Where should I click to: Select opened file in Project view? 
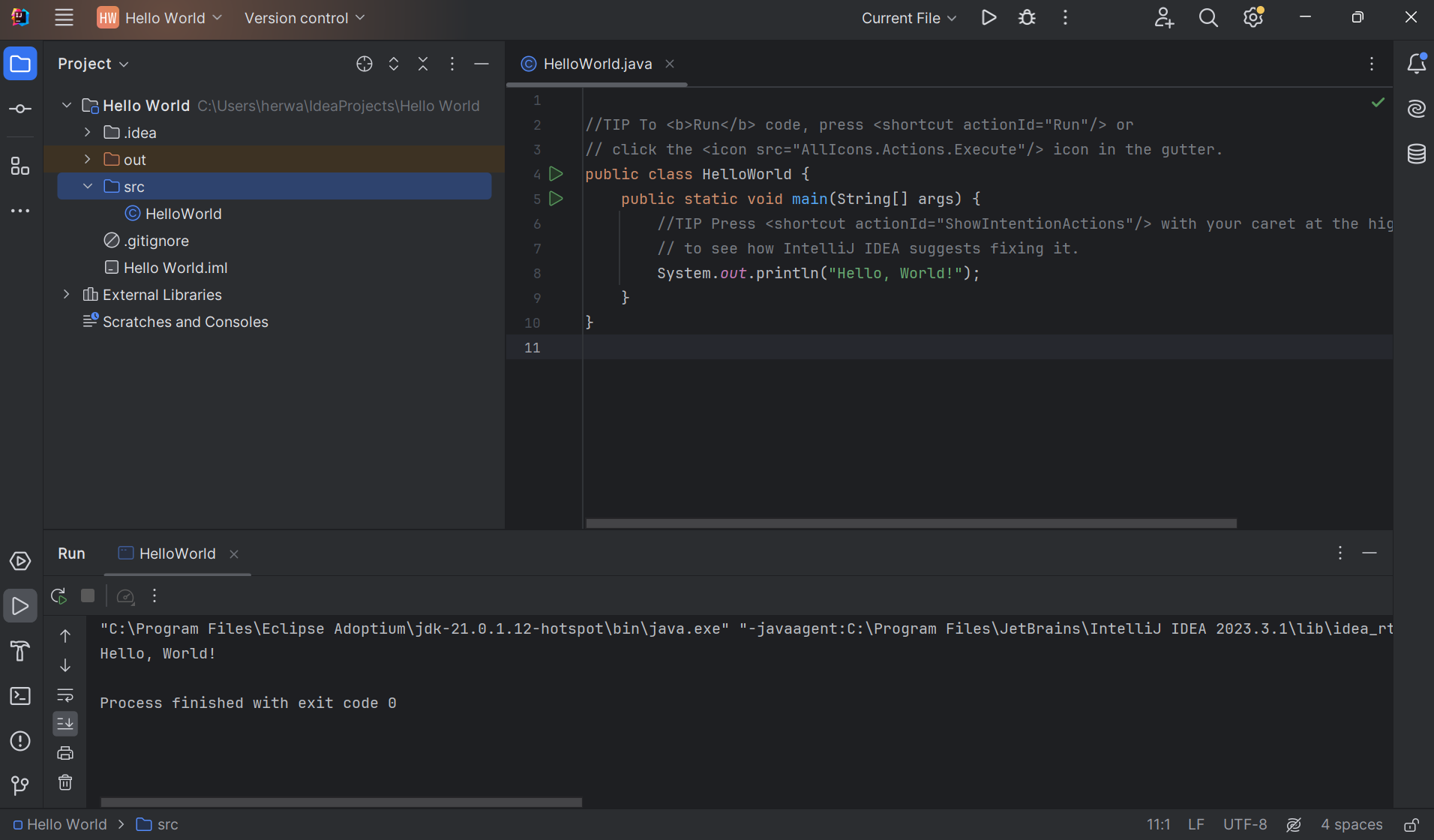point(364,64)
